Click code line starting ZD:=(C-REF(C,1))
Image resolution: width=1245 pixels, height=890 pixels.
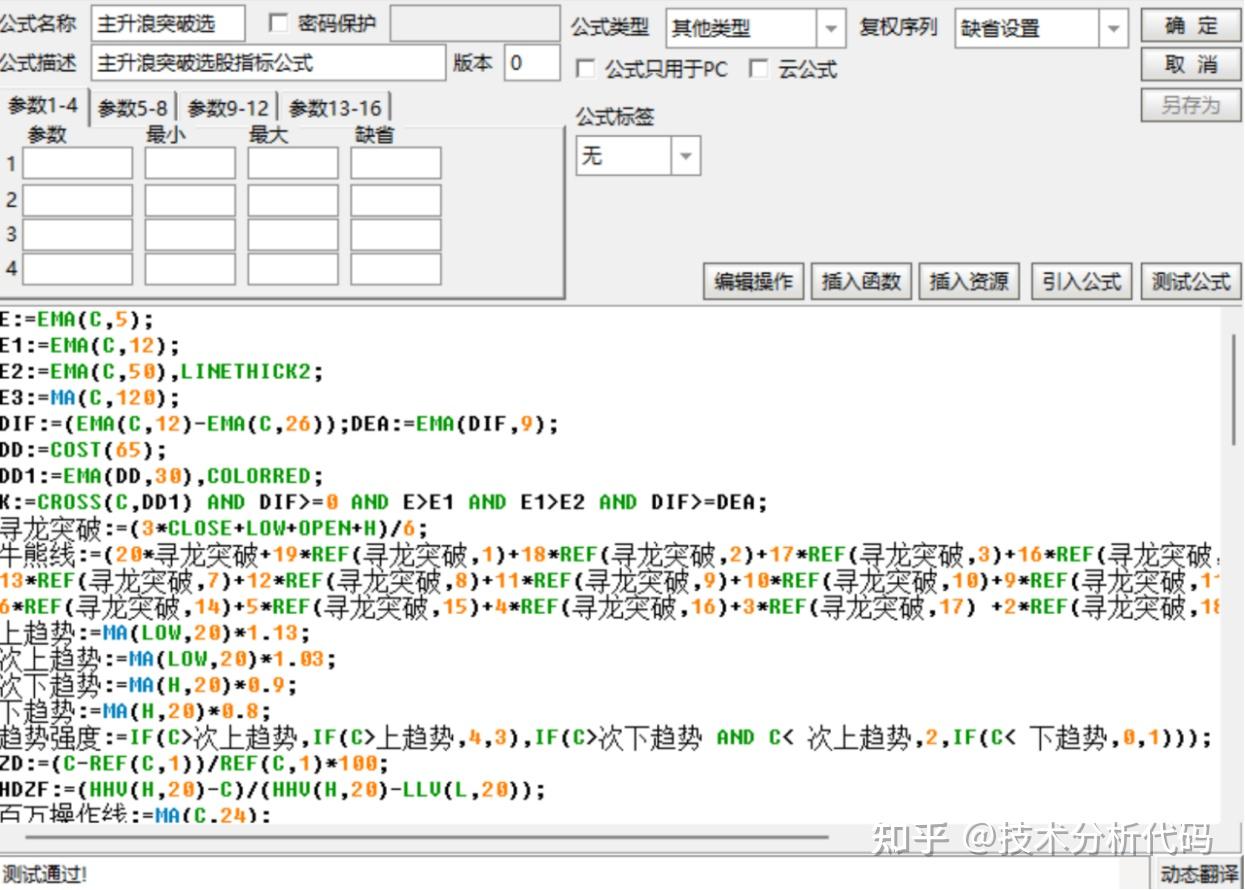(195, 764)
